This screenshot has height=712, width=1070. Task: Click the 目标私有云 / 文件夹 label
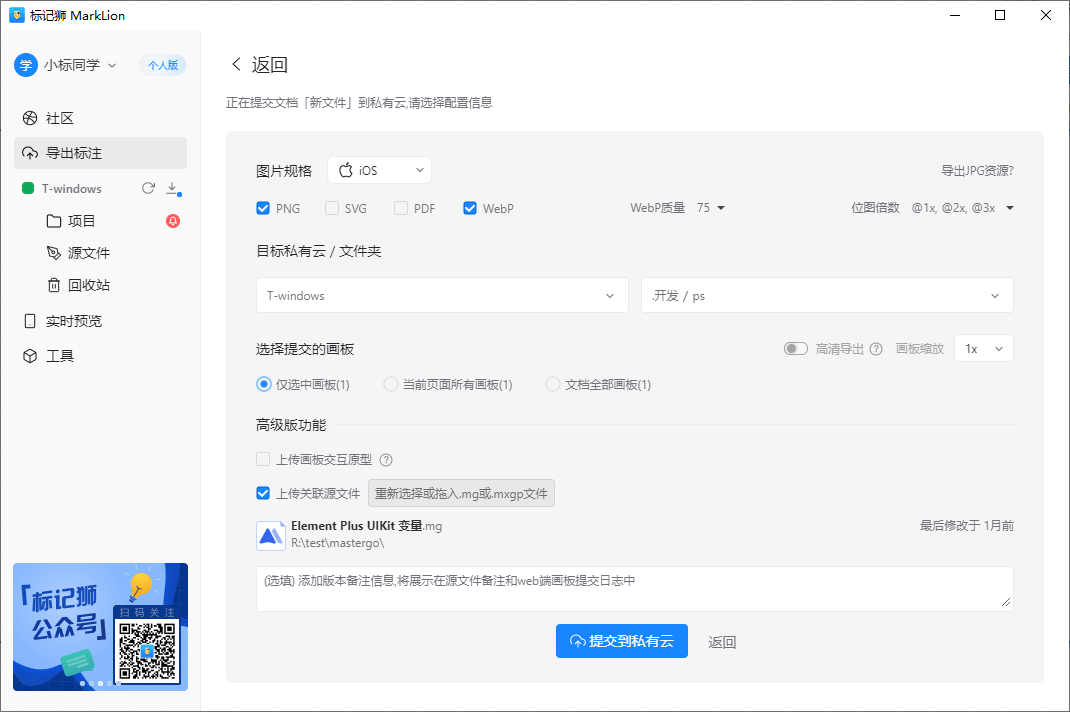pos(319,251)
